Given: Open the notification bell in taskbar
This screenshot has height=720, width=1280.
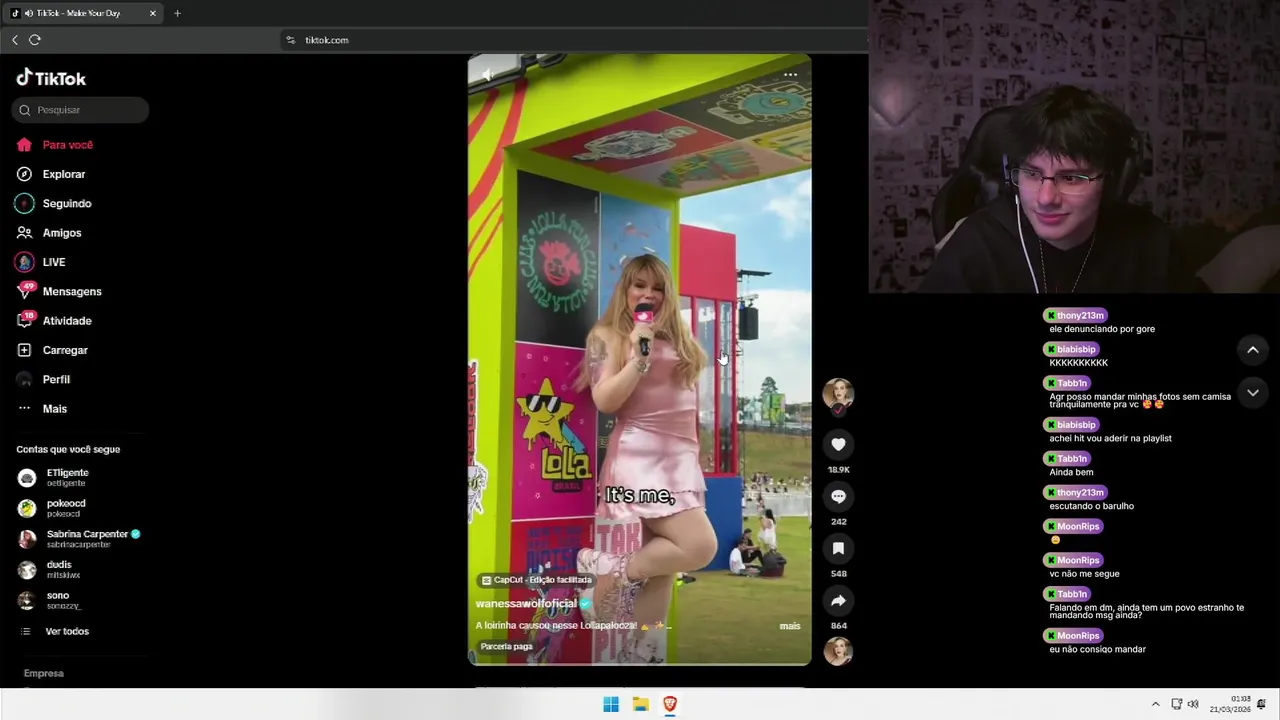Looking at the screenshot, I should pyautogui.click(x=1262, y=704).
